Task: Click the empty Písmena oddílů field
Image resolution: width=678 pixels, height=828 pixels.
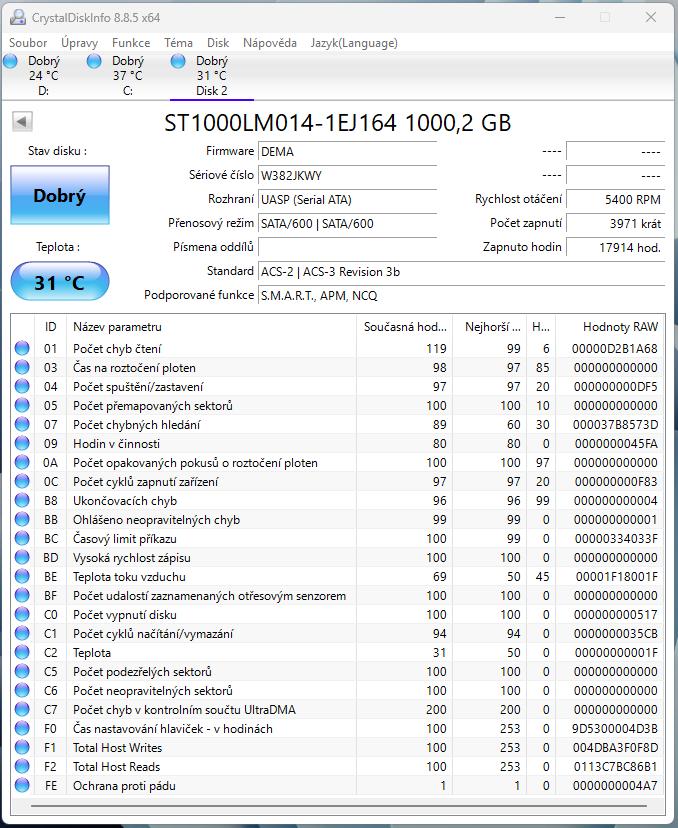Action: point(347,247)
